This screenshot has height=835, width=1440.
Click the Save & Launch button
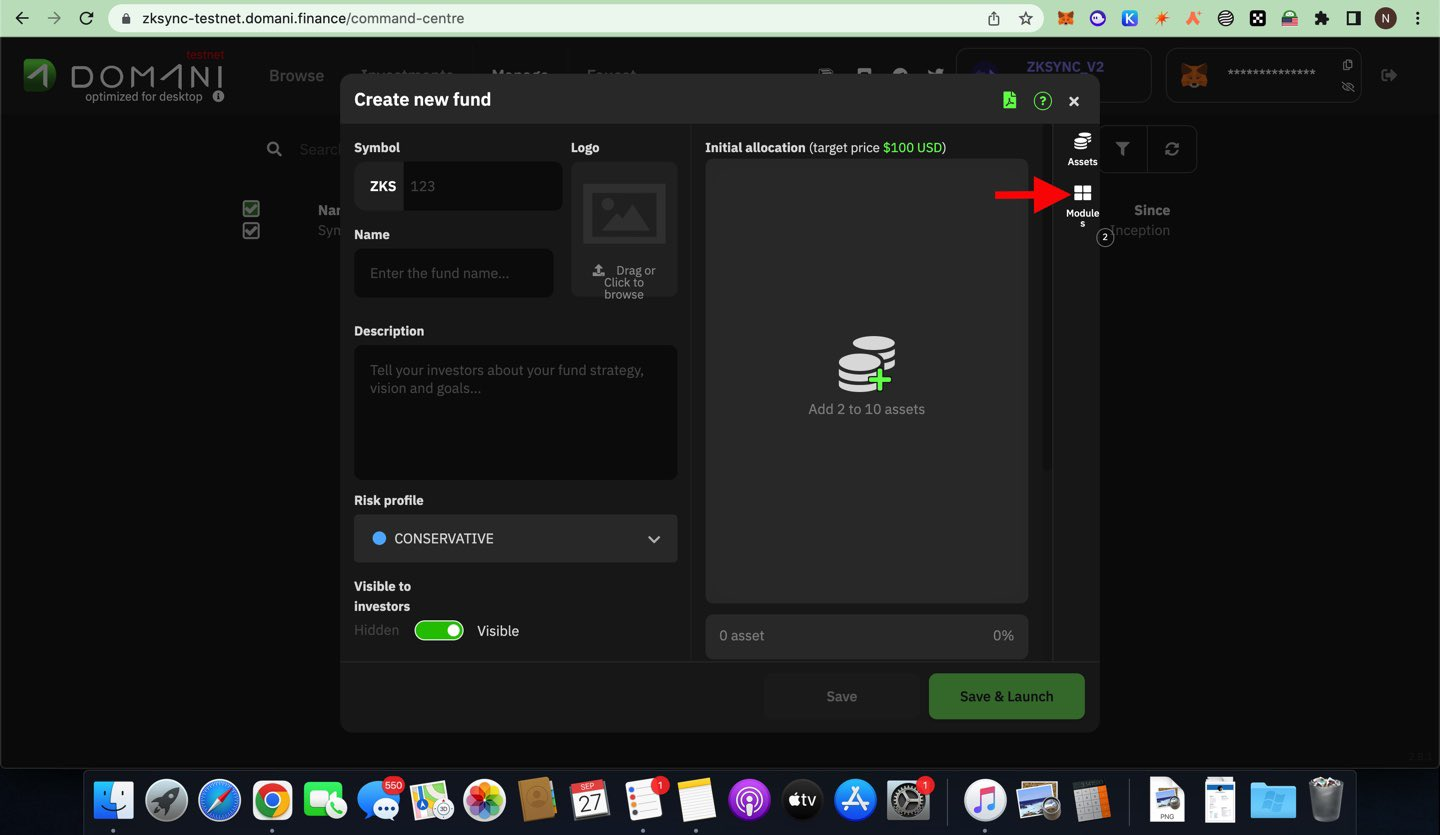pos(1006,696)
